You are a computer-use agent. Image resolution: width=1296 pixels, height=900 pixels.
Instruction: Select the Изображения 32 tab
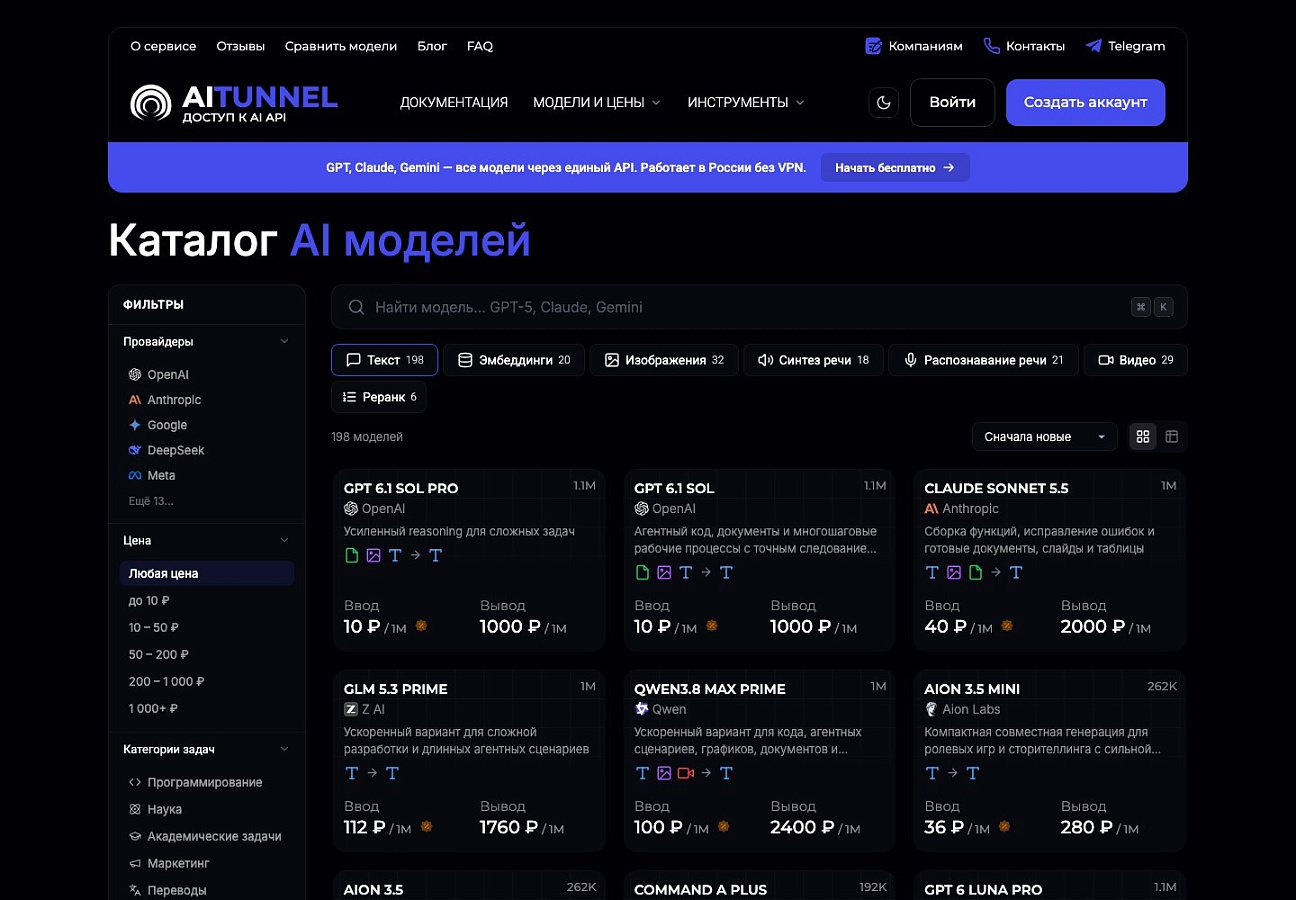pyautogui.click(x=664, y=360)
